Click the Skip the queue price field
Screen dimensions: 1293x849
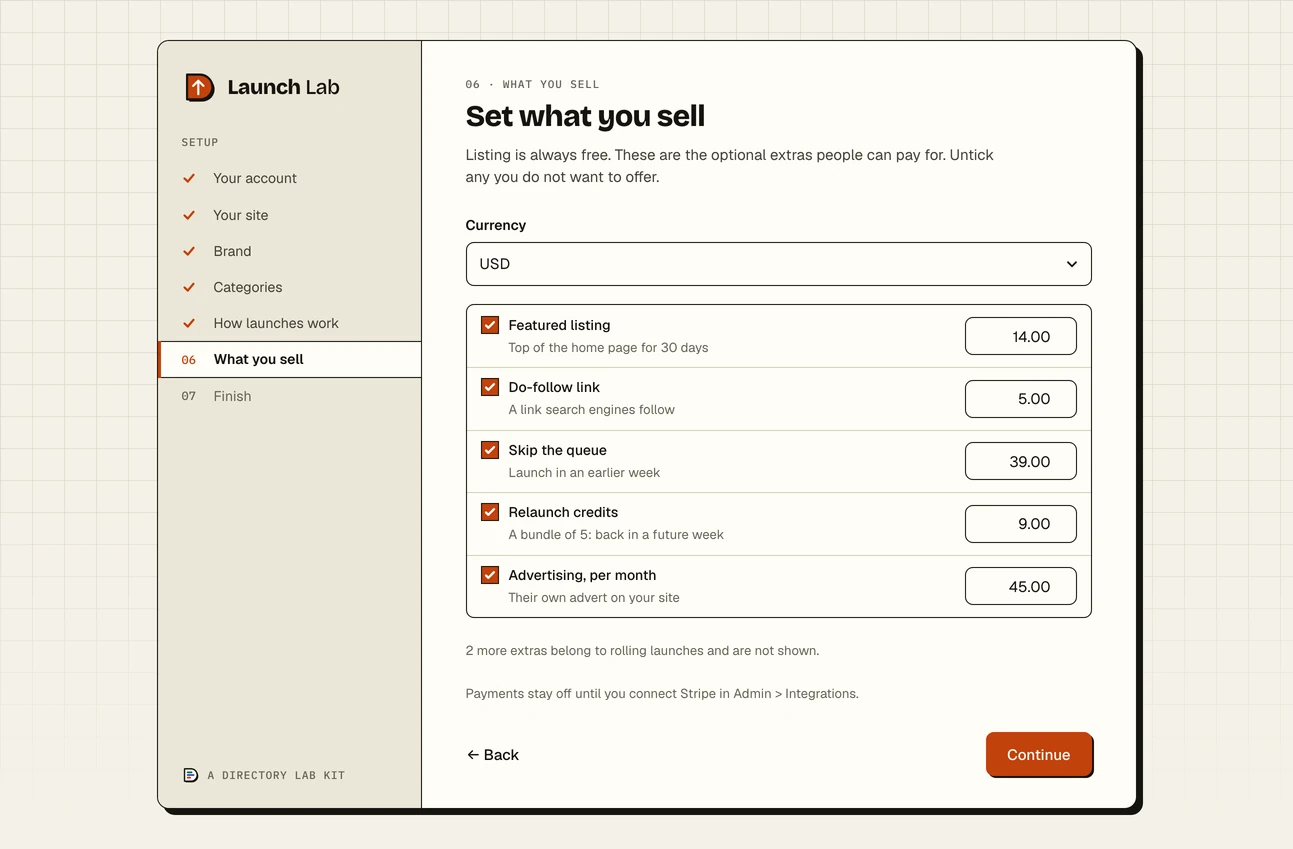(x=1021, y=461)
